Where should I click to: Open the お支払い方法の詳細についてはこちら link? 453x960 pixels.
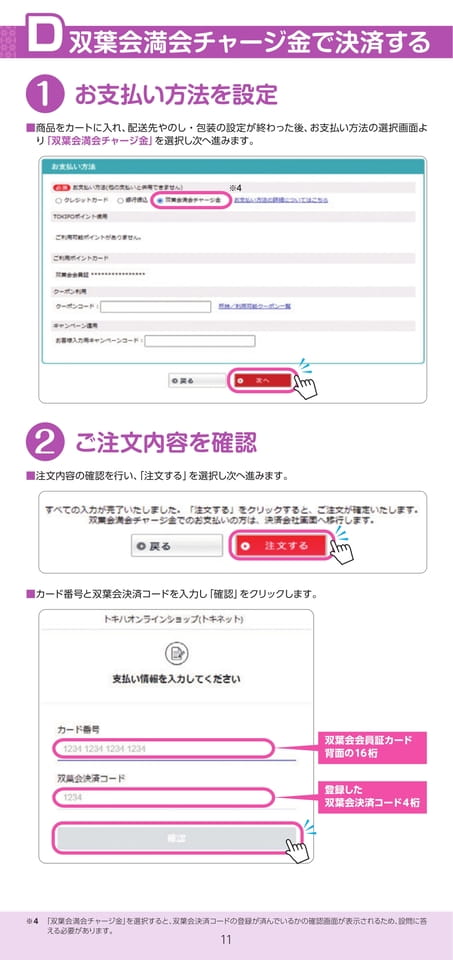[x=281, y=200]
